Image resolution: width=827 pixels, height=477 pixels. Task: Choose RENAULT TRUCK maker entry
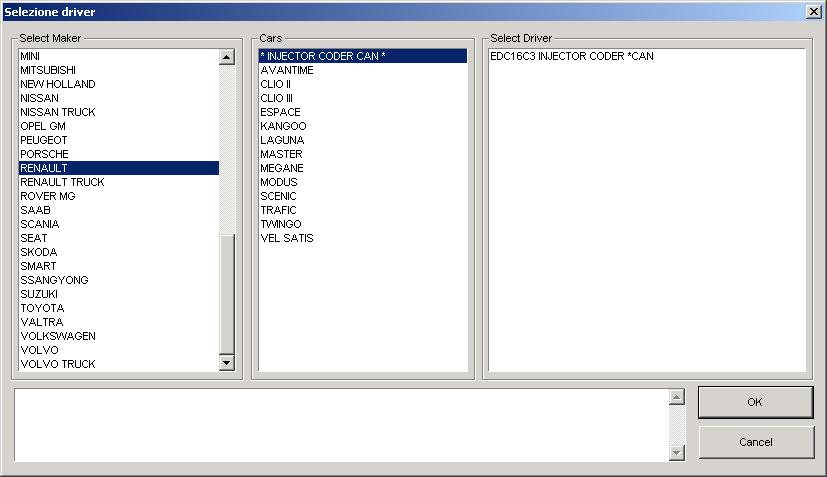pos(119,182)
